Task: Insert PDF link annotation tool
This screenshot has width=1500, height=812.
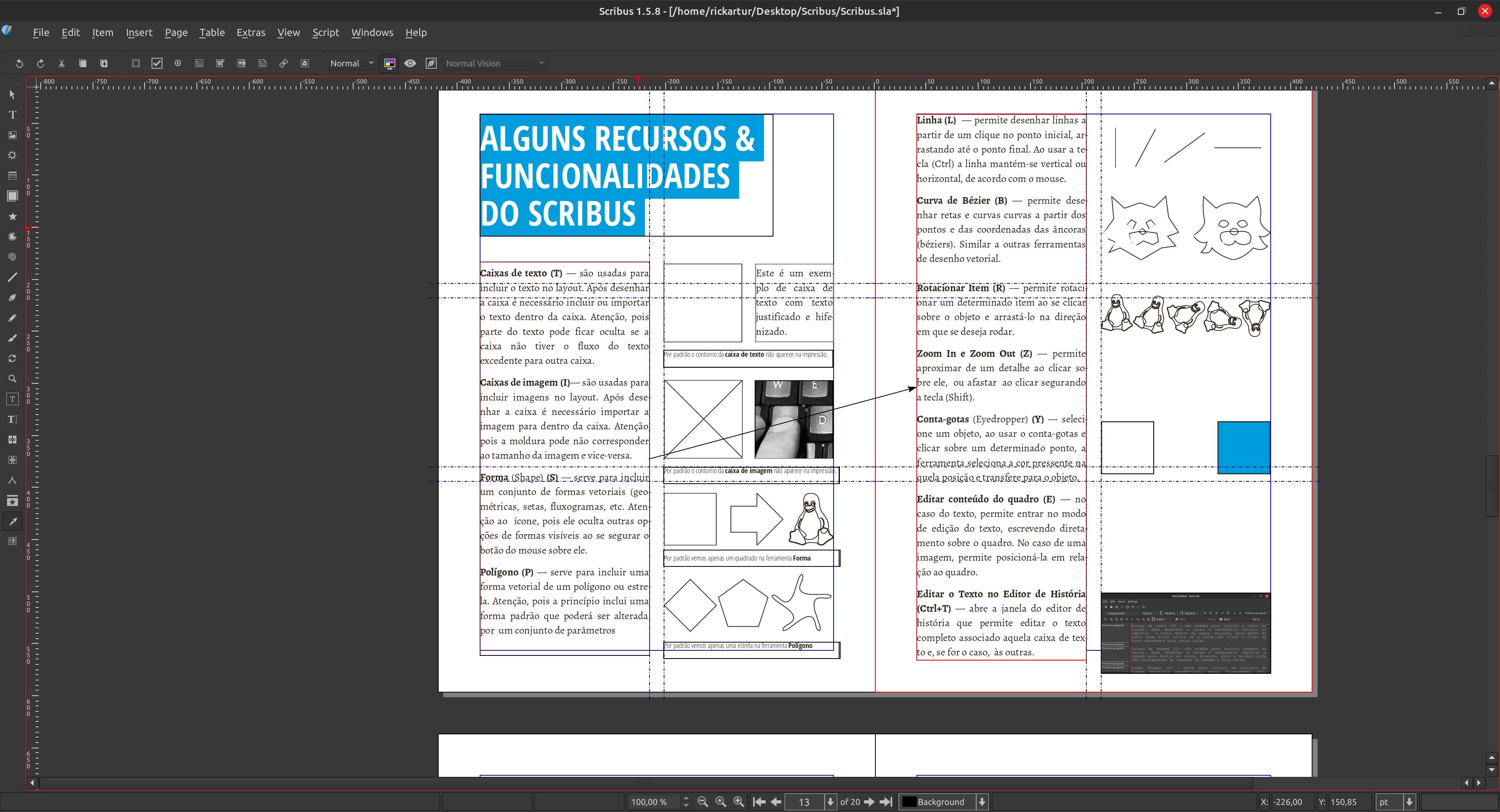Action: (284, 64)
